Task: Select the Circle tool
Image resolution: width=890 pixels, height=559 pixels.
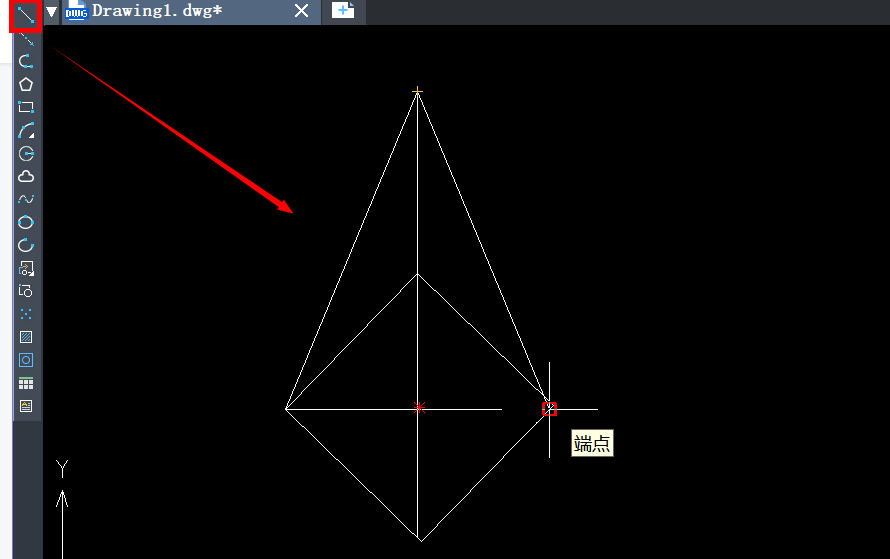Action: pyautogui.click(x=26, y=153)
